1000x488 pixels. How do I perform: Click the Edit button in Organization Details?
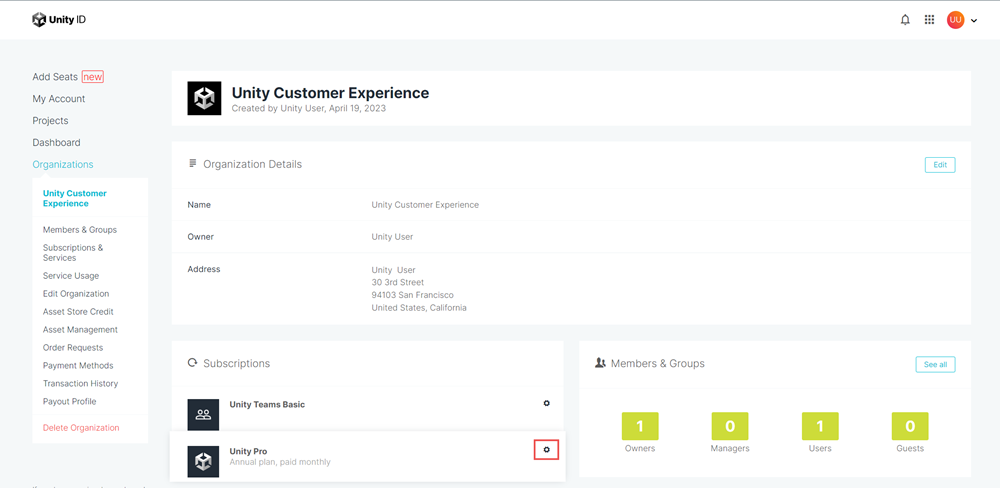click(940, 165)
